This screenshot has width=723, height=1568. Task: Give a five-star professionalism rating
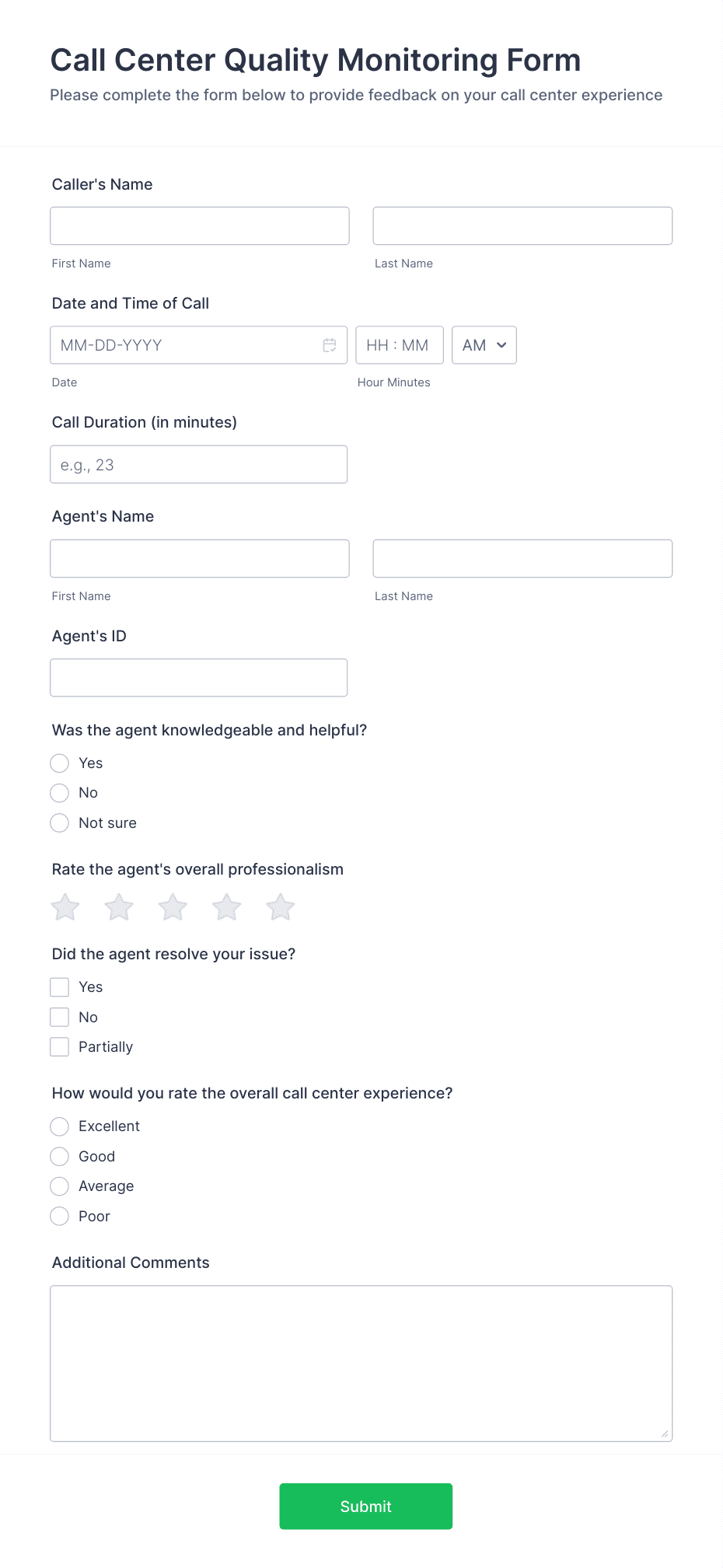tap(280, 906)
